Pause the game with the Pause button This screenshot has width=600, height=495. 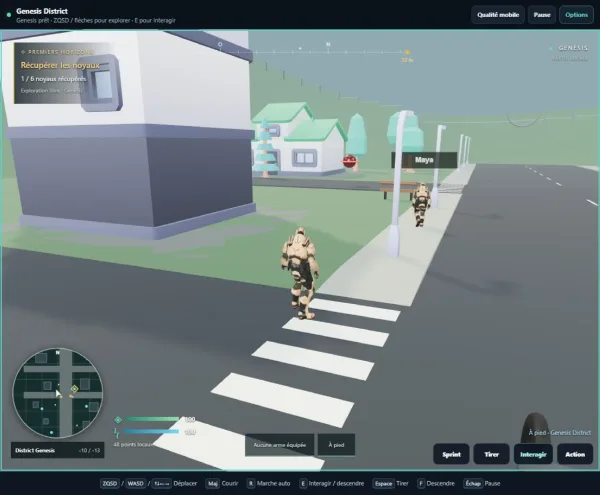pos(541,15)
